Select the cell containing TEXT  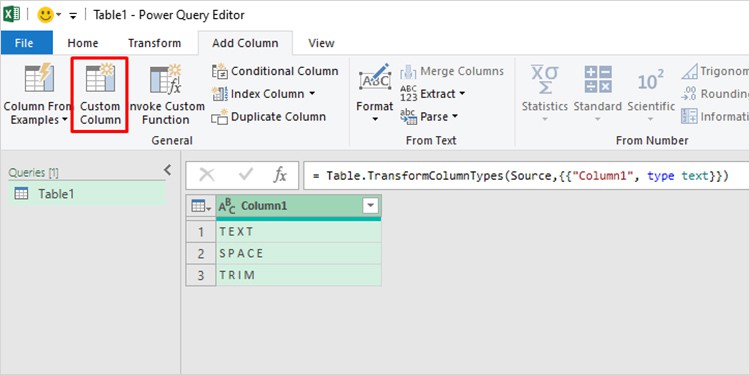(x=298, y=232)
